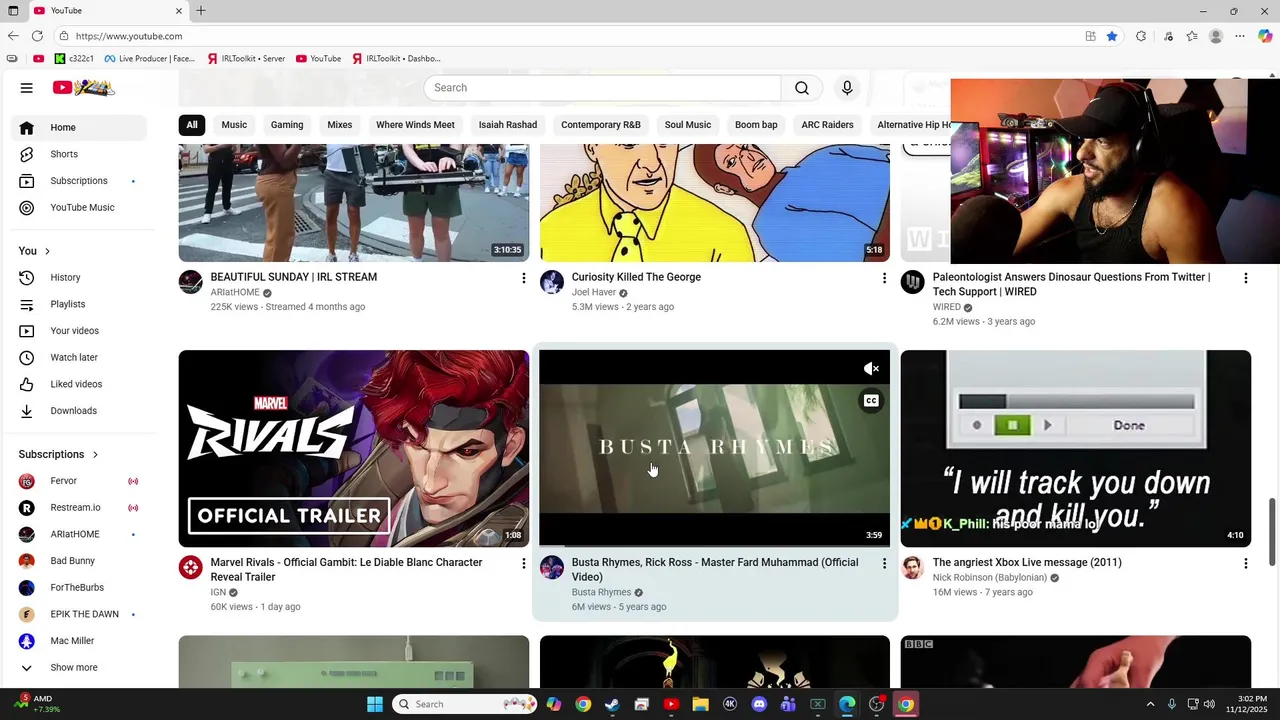Open options for Curiosity Killed The George
Viewport: 1280px width, 720px height.
click(884, 278)
